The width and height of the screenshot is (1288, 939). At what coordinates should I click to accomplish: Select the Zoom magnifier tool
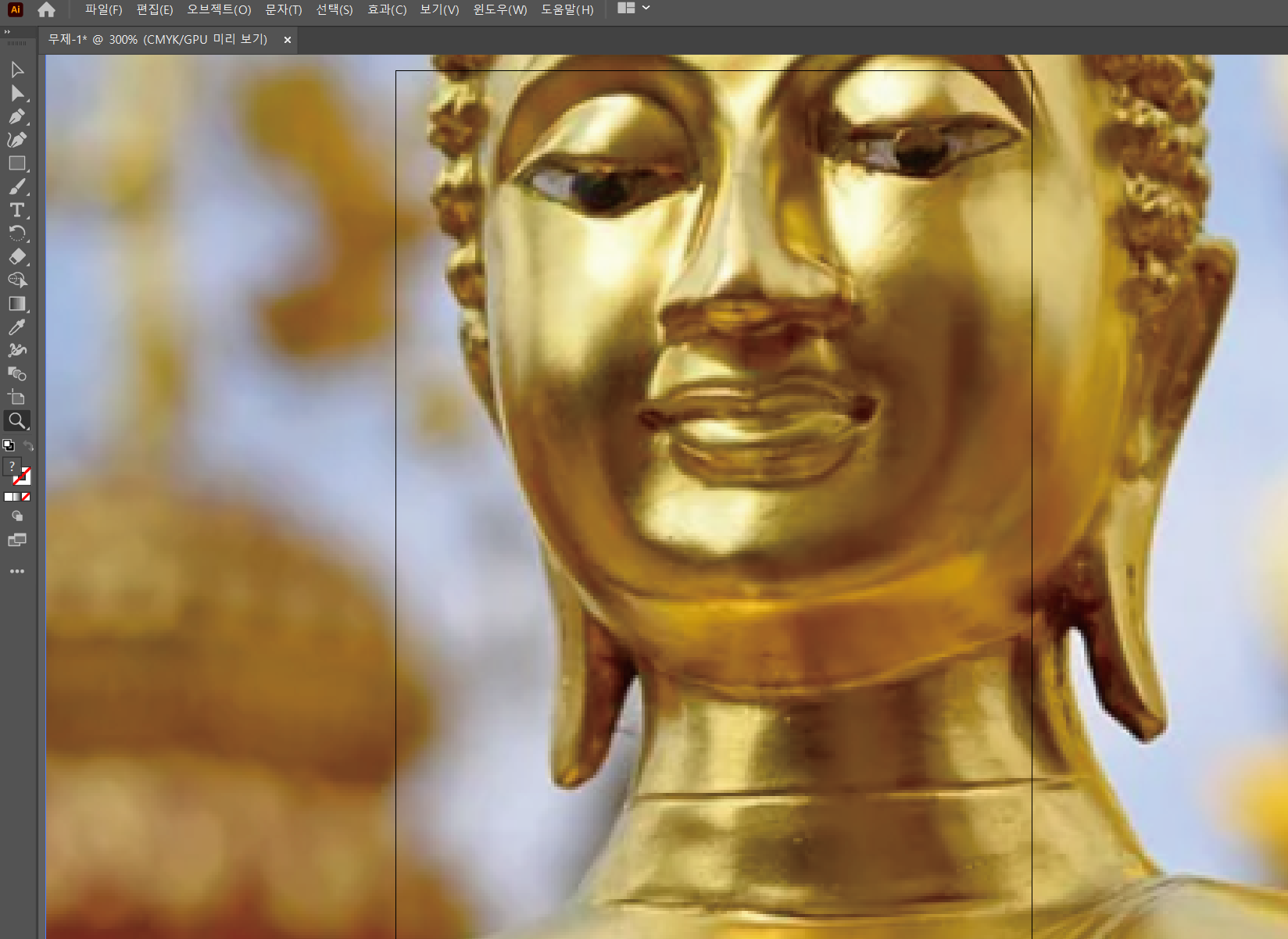coord(16,421)
